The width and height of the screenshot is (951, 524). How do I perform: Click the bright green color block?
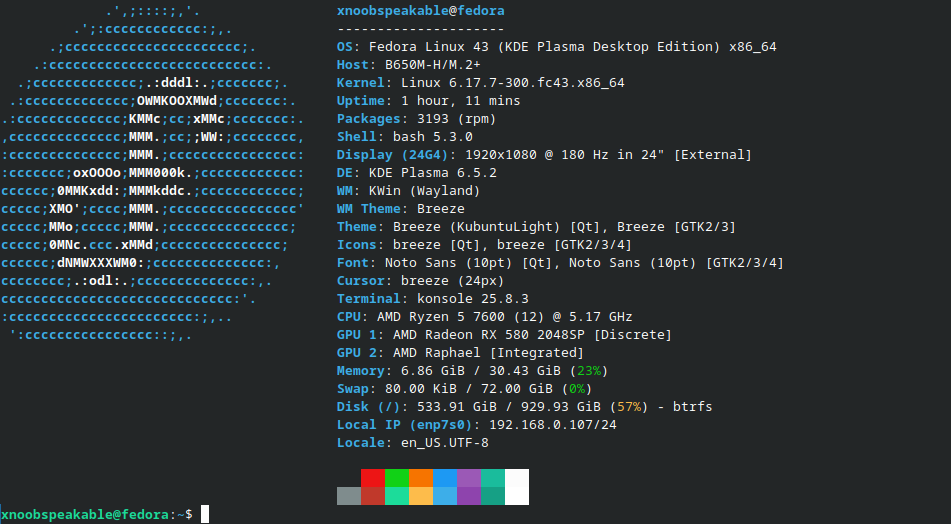(397, 477)
